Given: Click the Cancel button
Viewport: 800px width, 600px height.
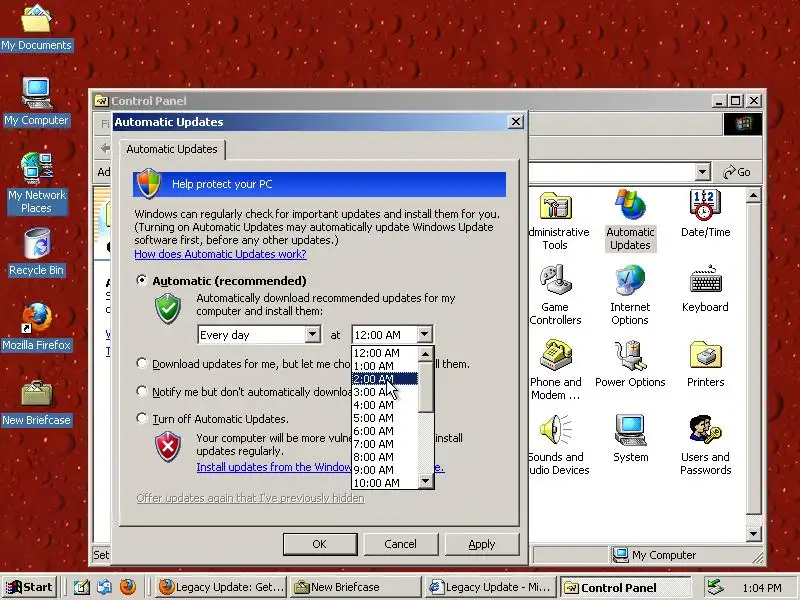Looking at the screenshot, I should click(401, 544).
